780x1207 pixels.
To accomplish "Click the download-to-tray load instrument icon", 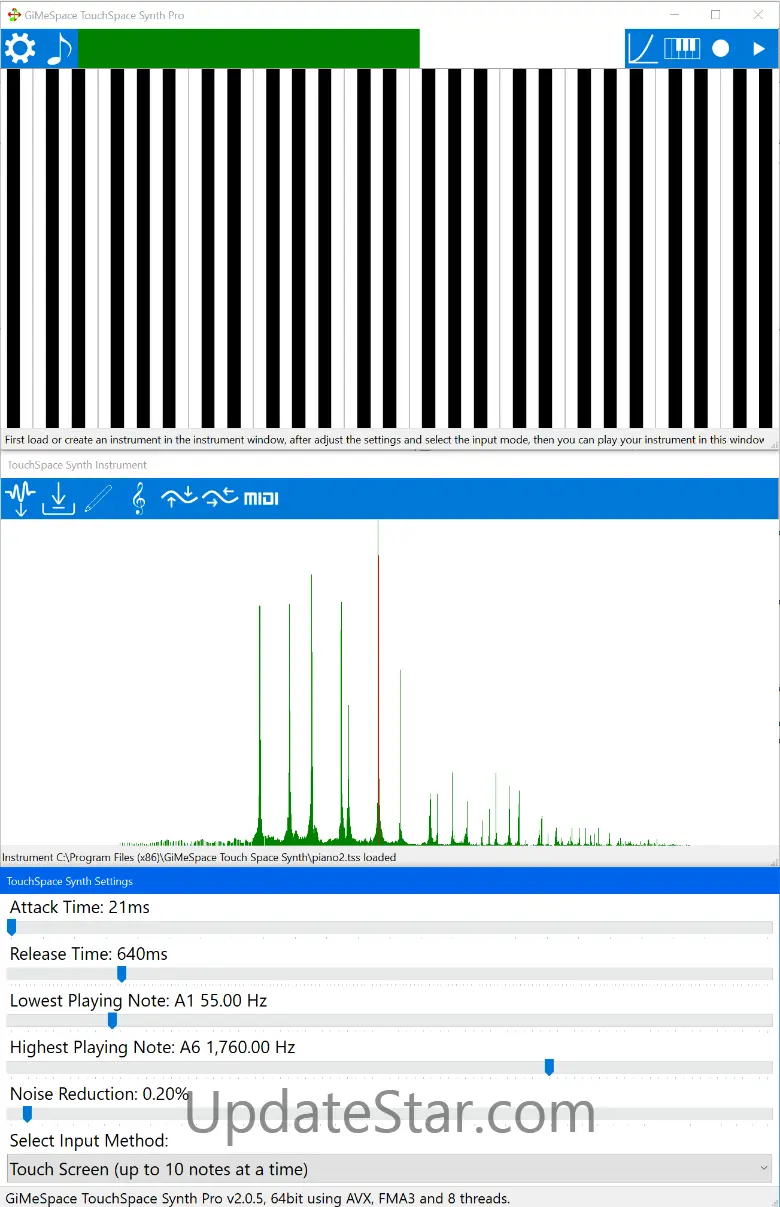I will 59,498.
